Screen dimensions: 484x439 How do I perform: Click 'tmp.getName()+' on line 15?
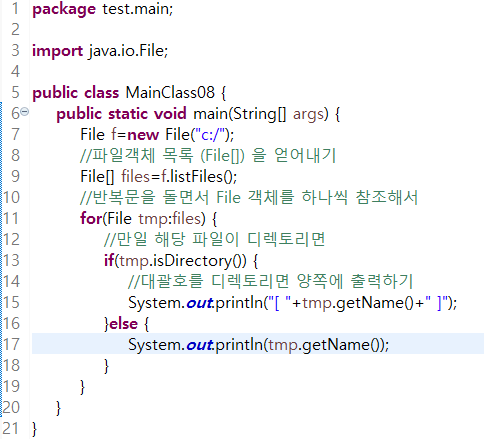point(363,303)
